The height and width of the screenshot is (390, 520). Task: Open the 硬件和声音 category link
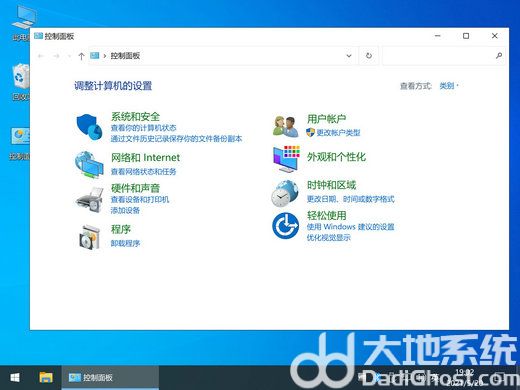coord(135,188)
